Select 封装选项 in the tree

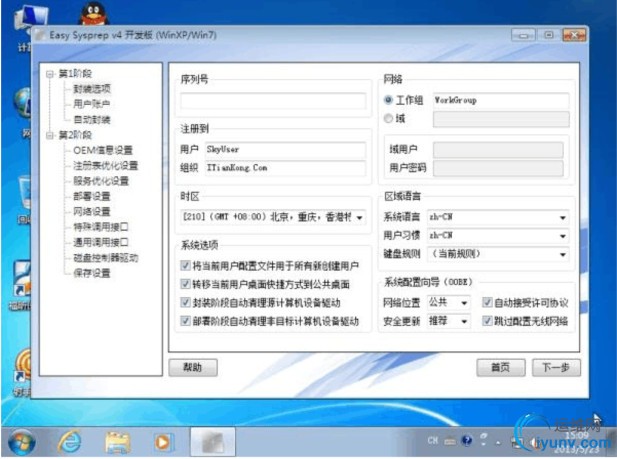(x=92, y=89)
